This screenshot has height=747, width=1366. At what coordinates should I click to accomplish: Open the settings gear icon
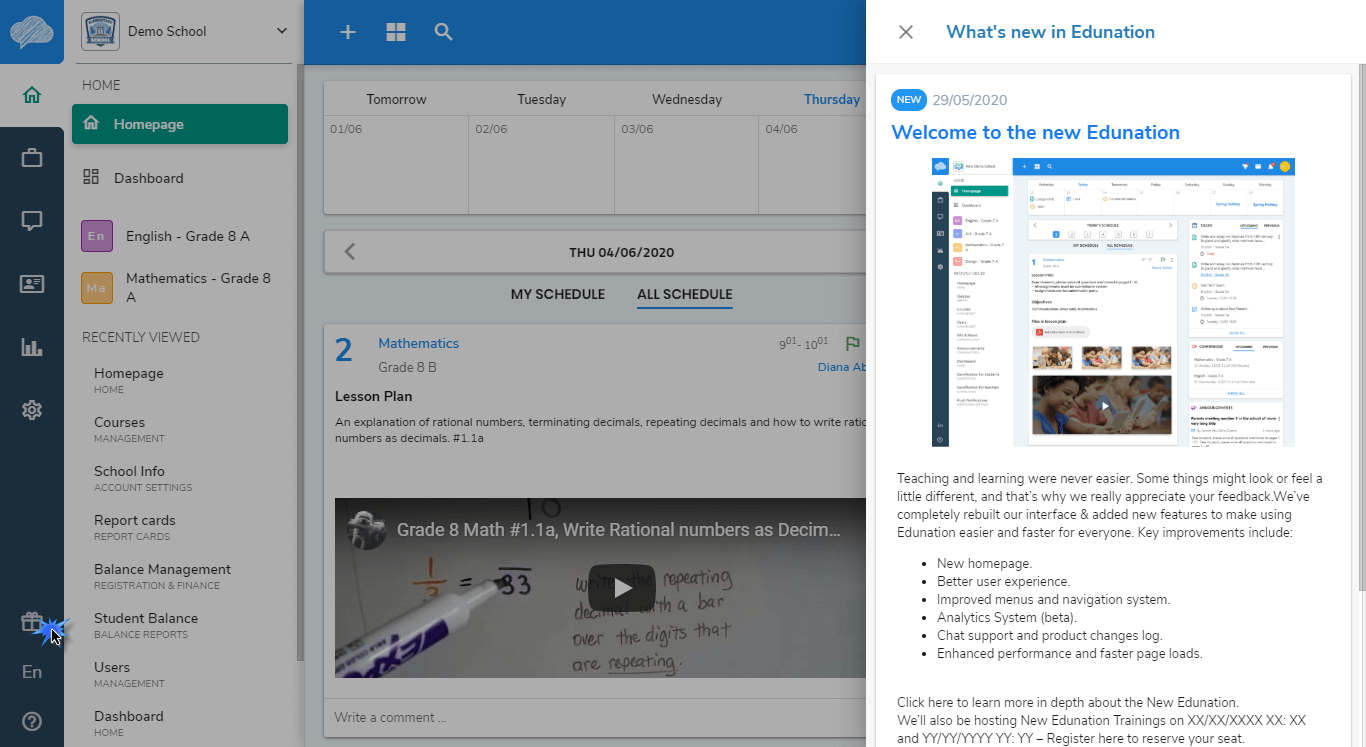coord(32,410)
